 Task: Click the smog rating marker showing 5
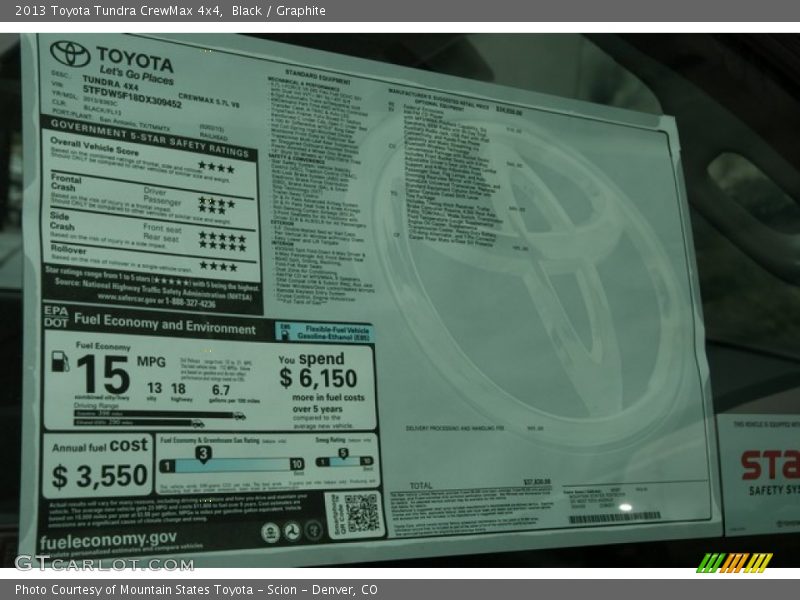coord(343,453)
